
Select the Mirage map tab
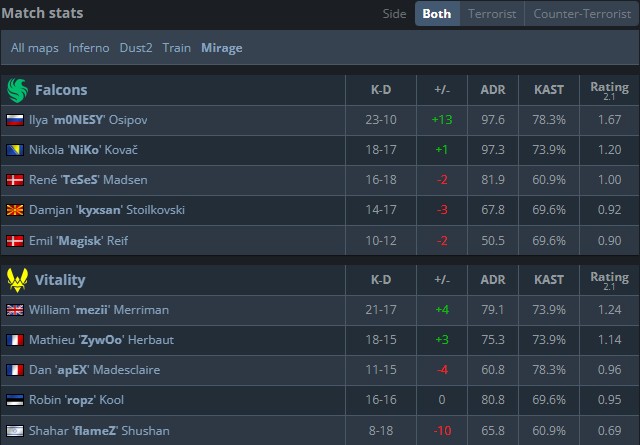click(221, 47)
